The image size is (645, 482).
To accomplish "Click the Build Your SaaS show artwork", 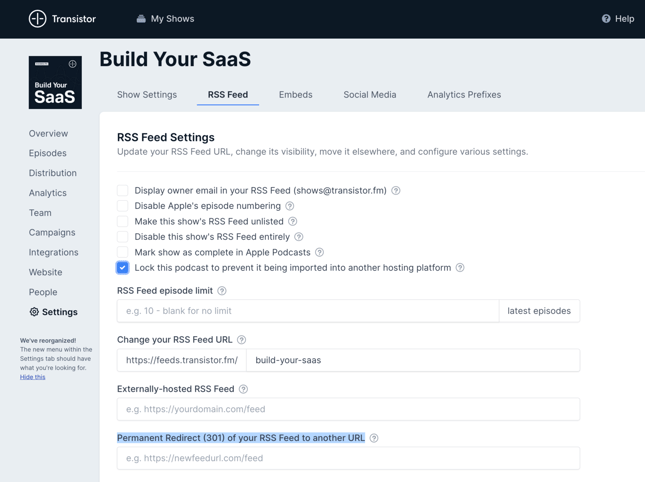I will click(x=55, y=82).
